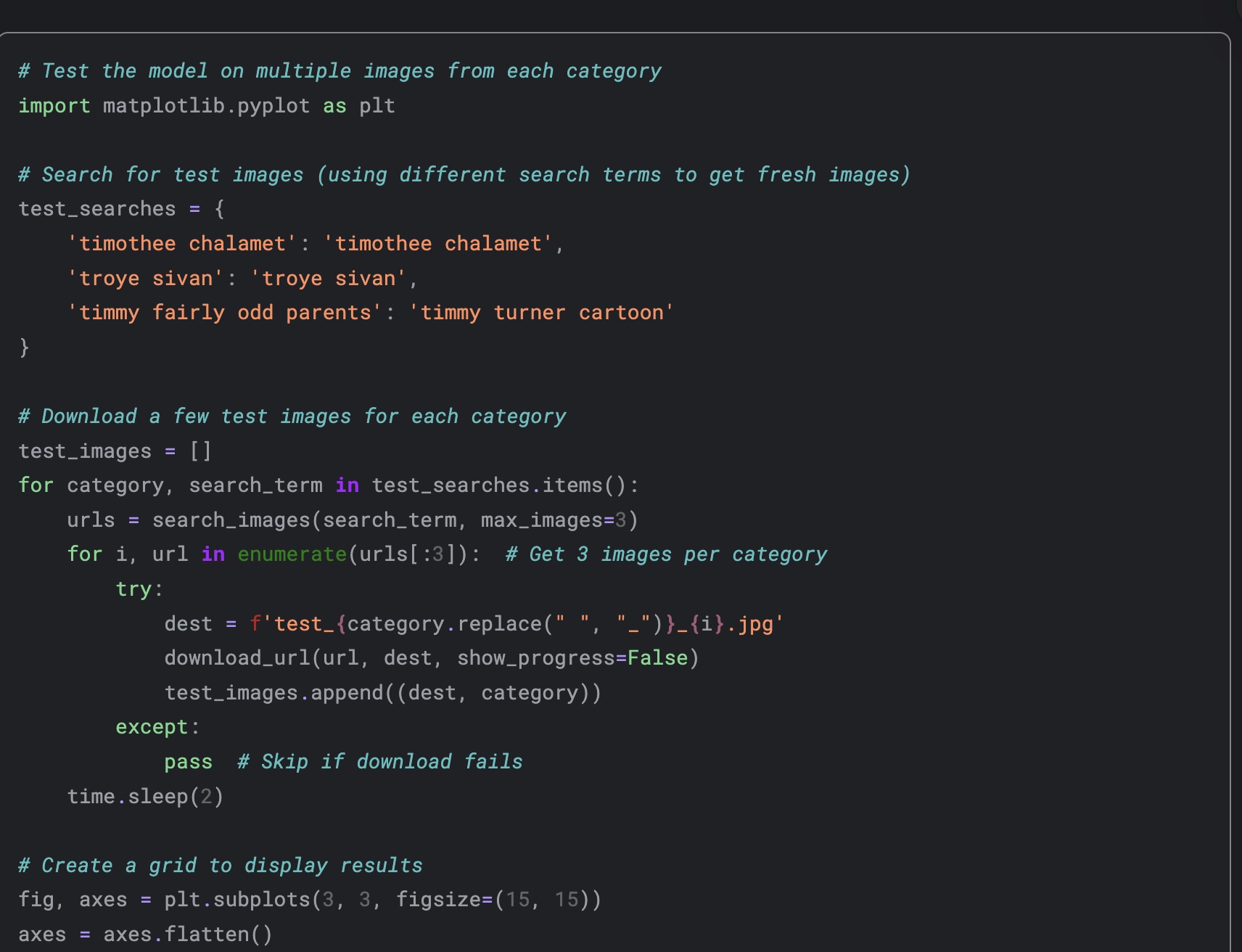
Task: Click the 'test_searches' variable at its definition
Action: pyautogui.click(x=97, y=209)
